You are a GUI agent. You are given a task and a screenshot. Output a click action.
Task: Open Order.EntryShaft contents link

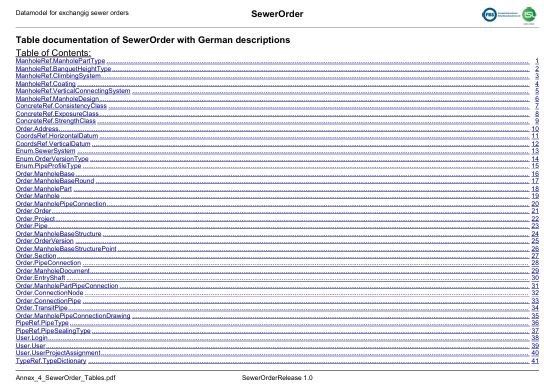[x=40, y=278]
